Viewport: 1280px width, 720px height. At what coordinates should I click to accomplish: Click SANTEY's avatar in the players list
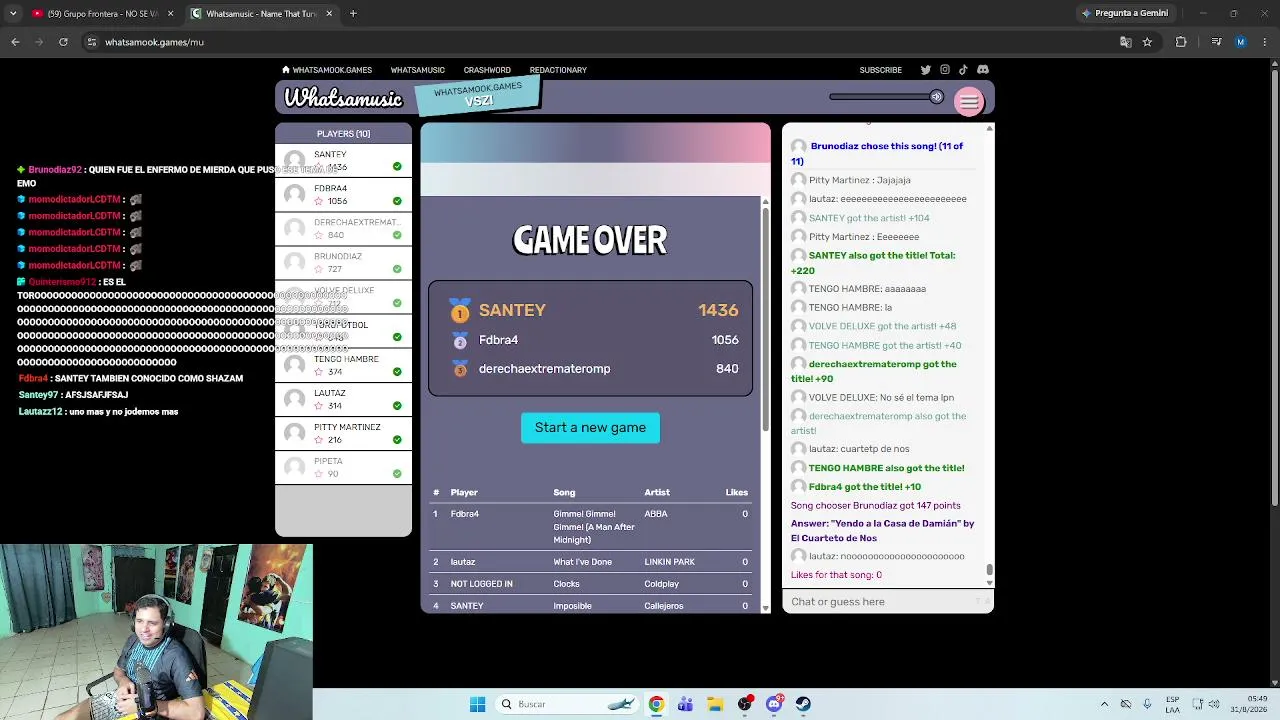294,160
